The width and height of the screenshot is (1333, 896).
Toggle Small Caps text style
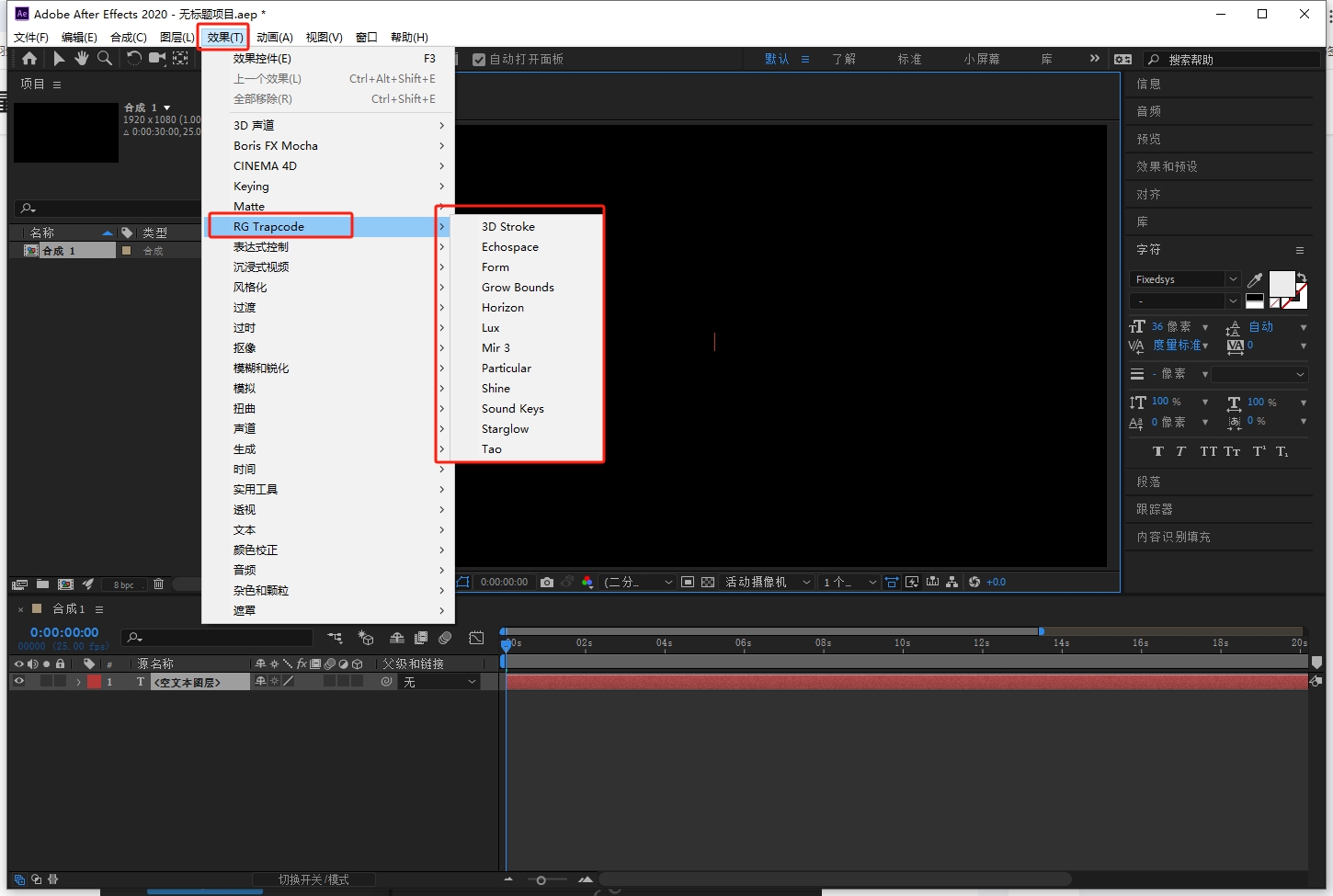(x=1232, y=451)
